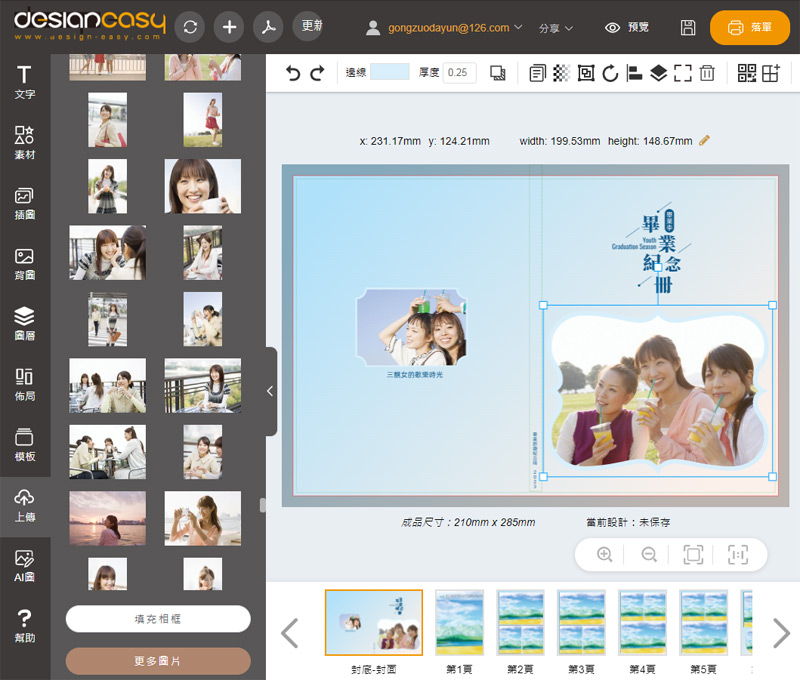Click the redo arrow icon
800x680 pixels.
click(x=317, y=73)
